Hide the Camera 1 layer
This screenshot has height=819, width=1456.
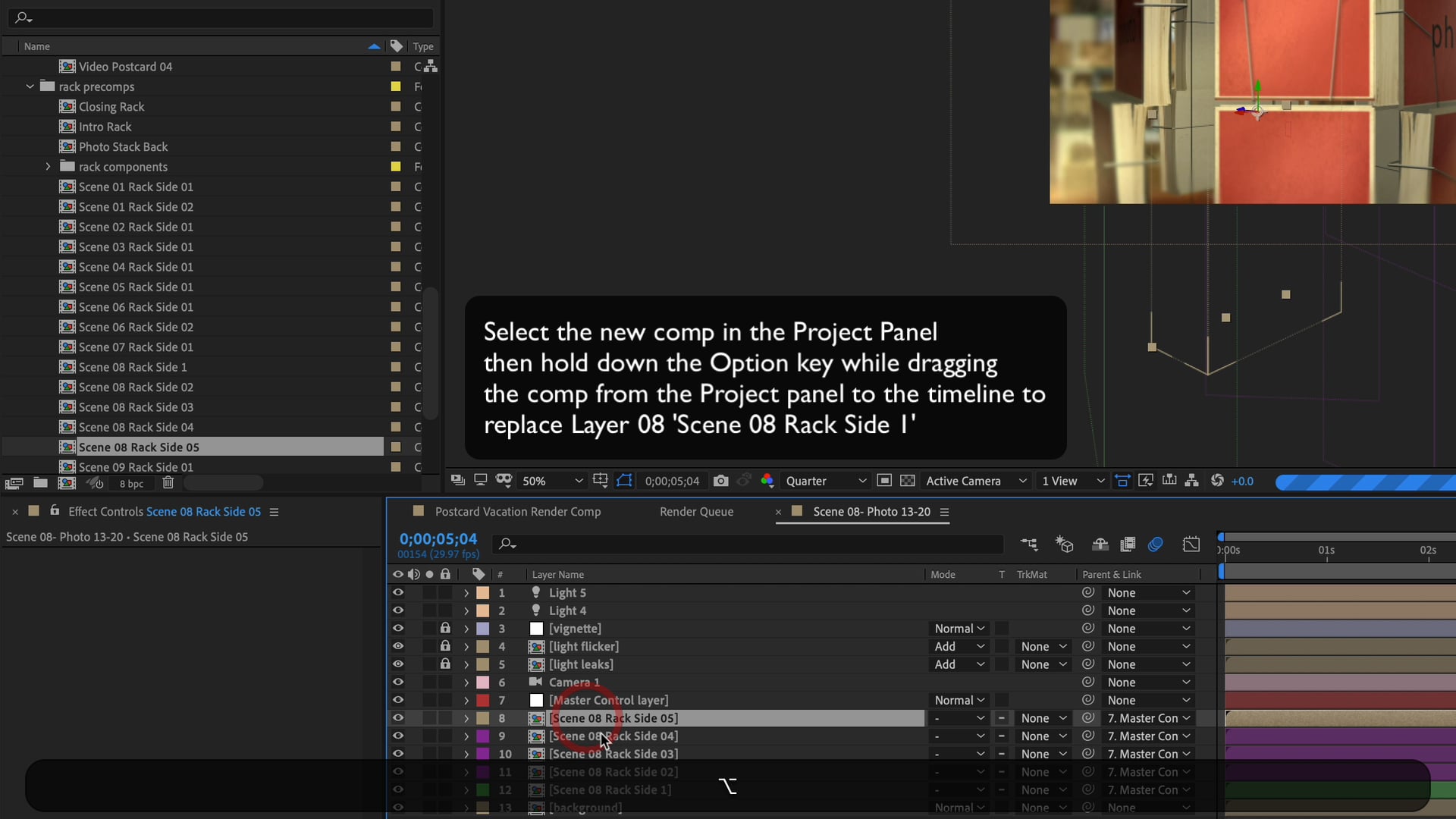tap(397, 682)
